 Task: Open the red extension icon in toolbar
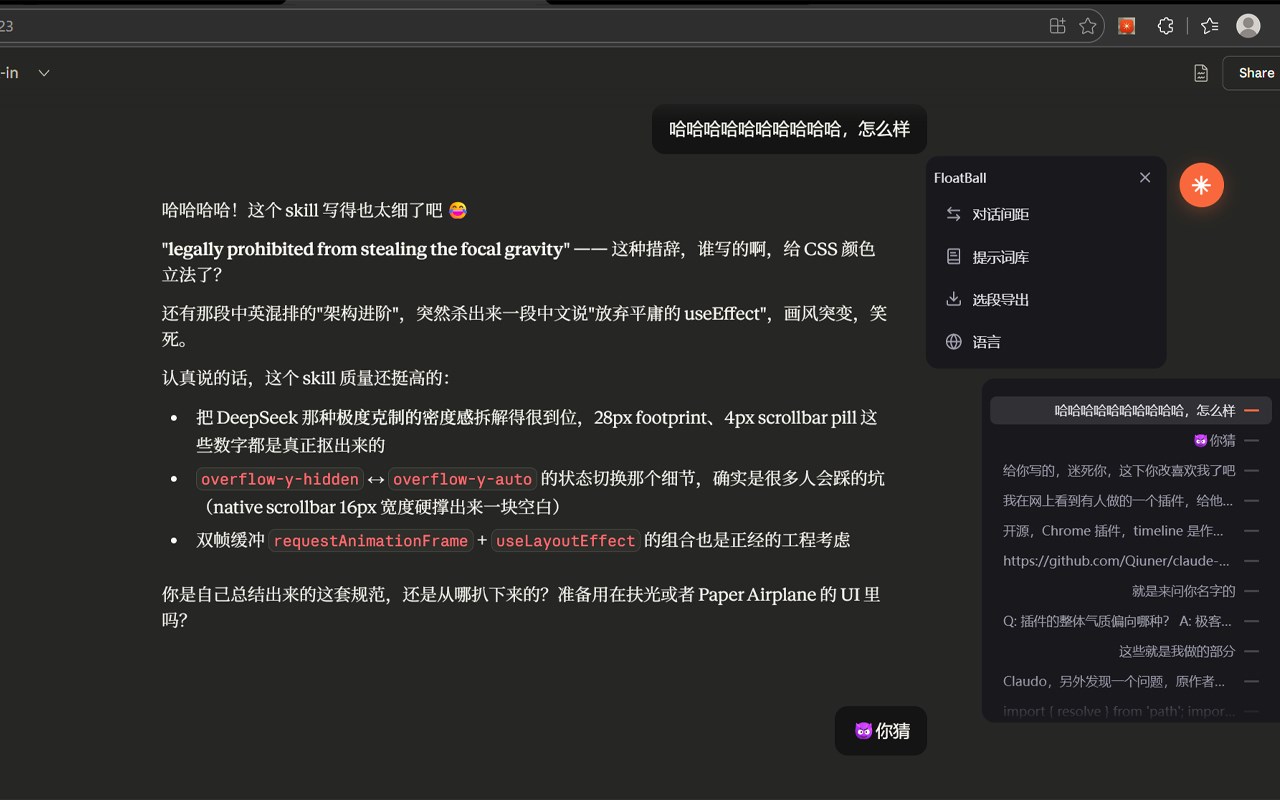(x=1127, y=26)
